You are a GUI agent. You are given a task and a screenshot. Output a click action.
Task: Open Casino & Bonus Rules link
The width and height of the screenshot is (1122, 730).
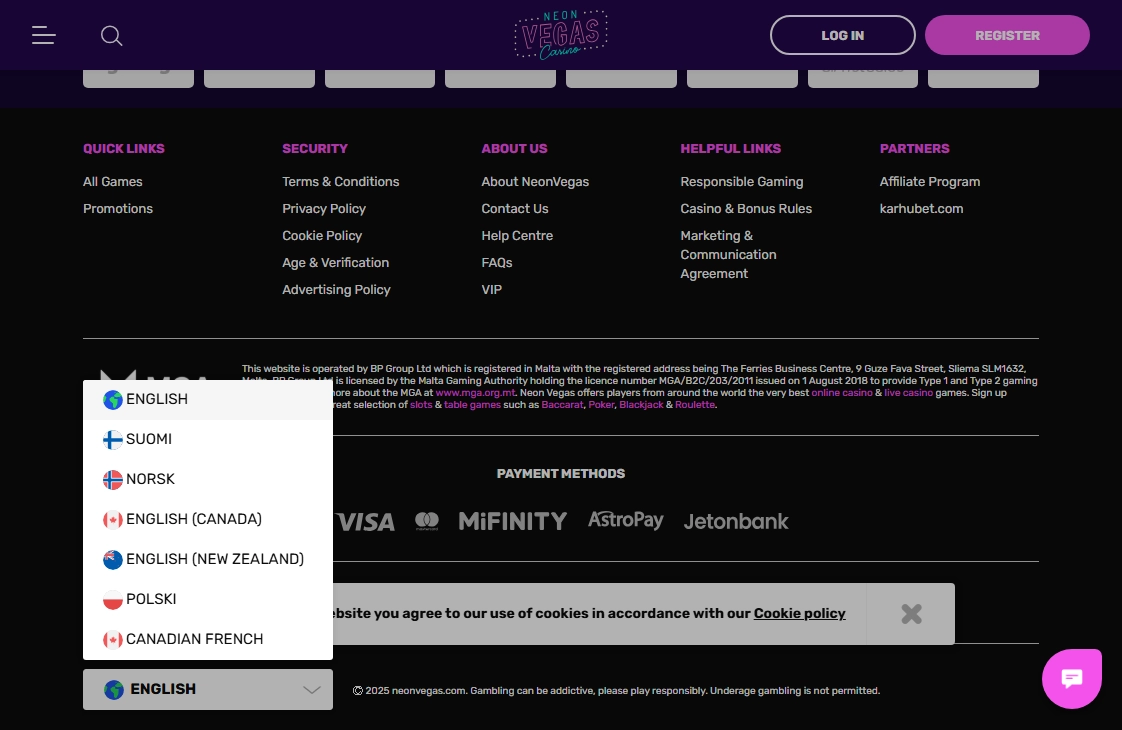[x=746, y=209]
